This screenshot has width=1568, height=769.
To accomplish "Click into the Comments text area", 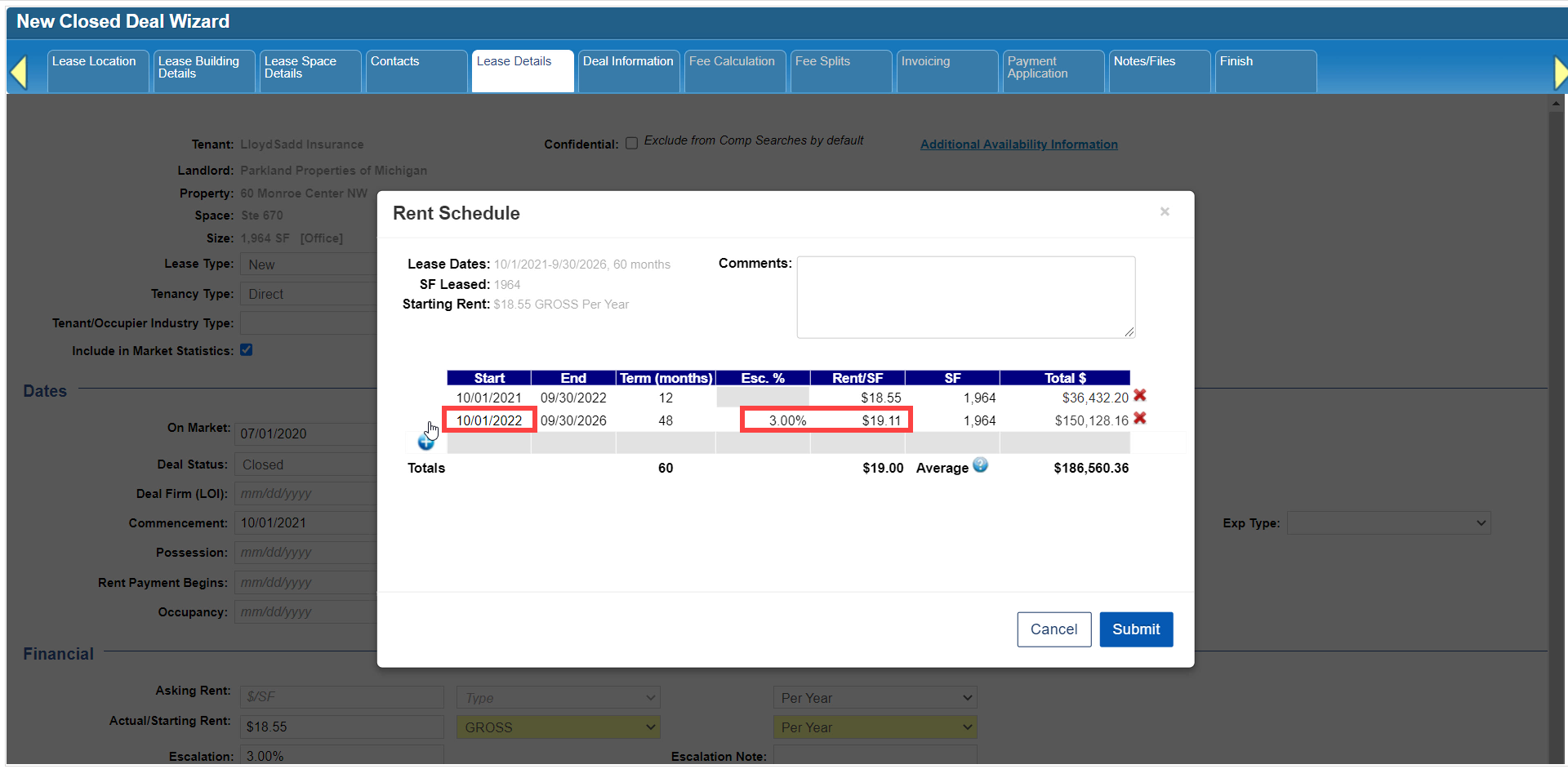I will click(966, 297).
